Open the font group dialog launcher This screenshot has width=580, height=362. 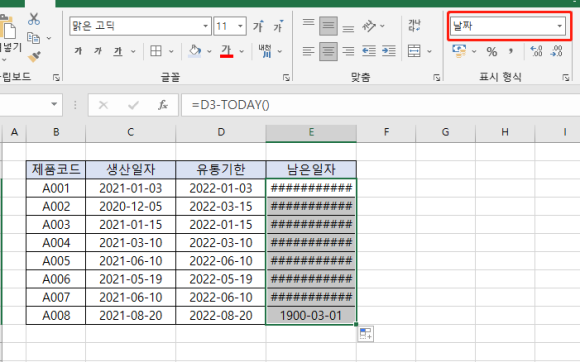(x=286, y=77)
